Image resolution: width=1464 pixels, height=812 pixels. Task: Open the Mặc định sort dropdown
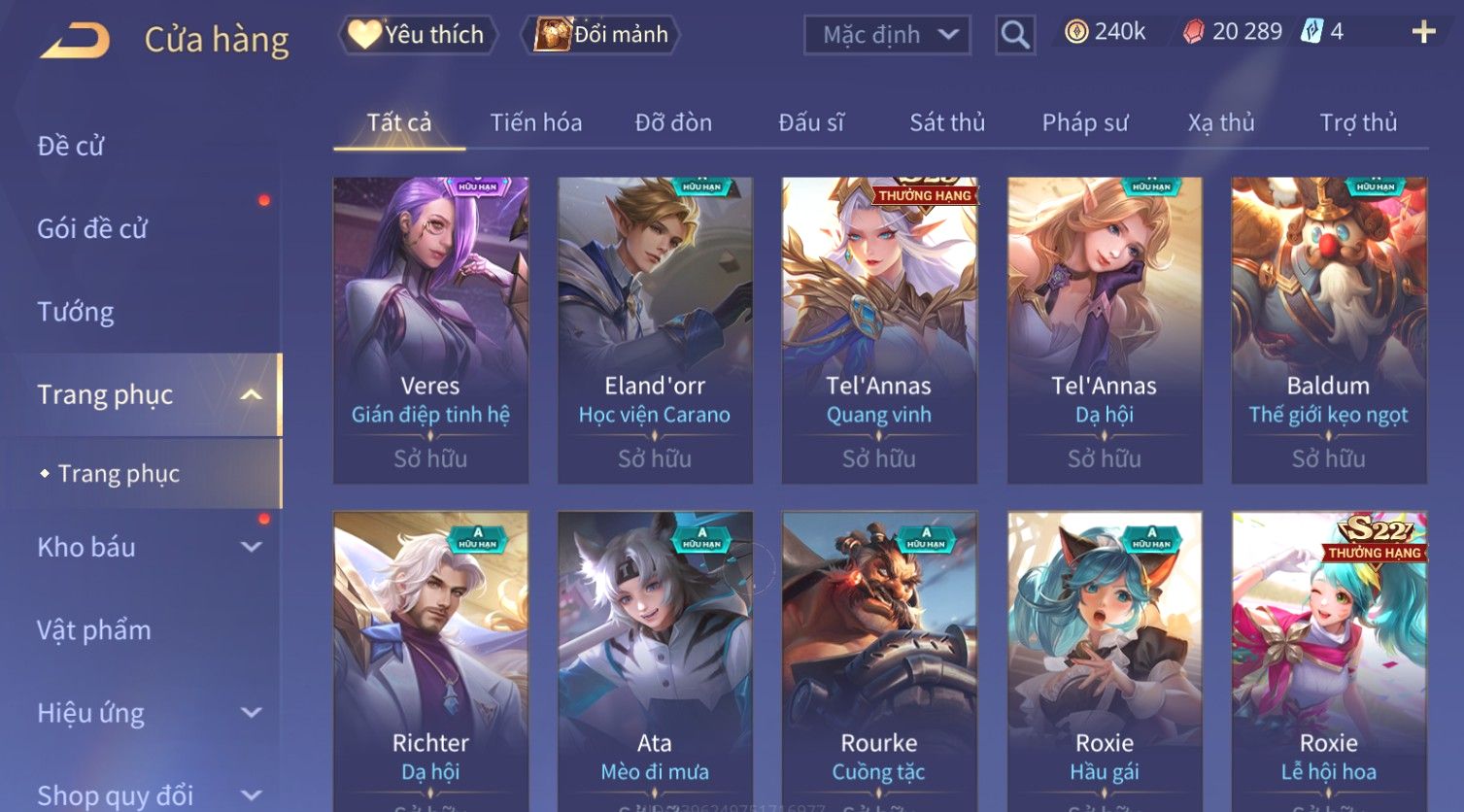coord(887,35)
